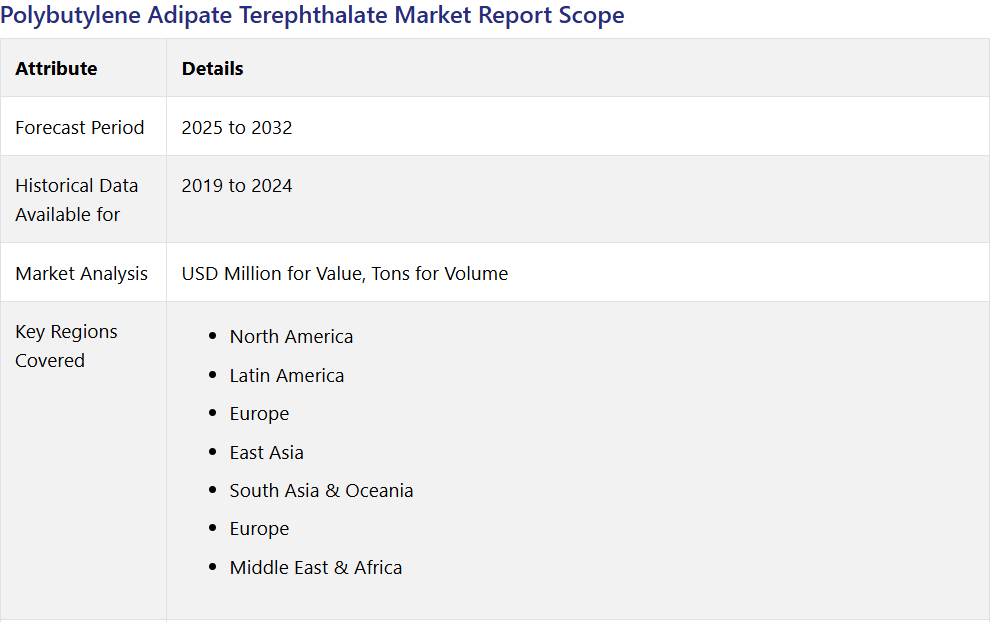This screenshot has height=622, width=992.
Task: Click the South Asia & Oceania list item
Action: pyautogui.click(x=321, y=490)
